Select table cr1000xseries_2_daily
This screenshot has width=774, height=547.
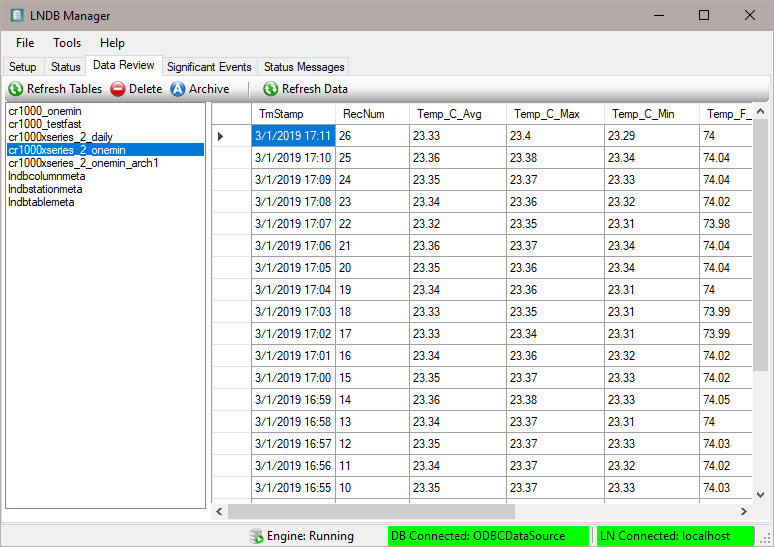click(x=105, y=137)
